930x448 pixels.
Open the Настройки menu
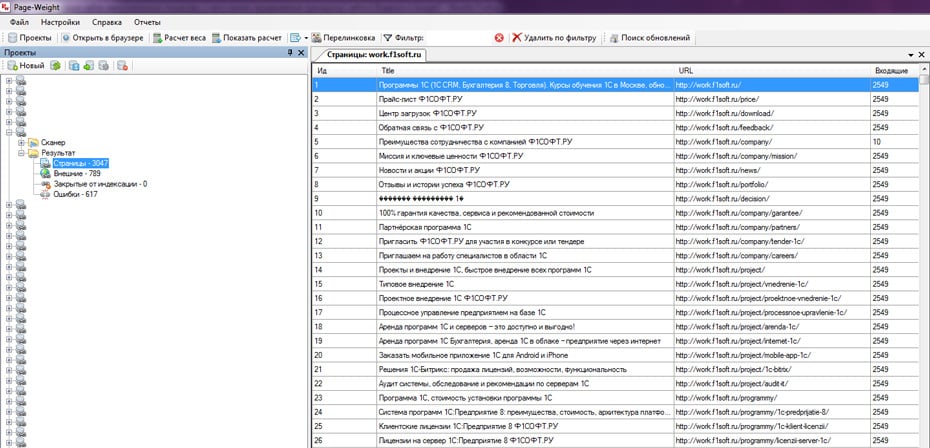pyautogui.click(x=60, y=21)
